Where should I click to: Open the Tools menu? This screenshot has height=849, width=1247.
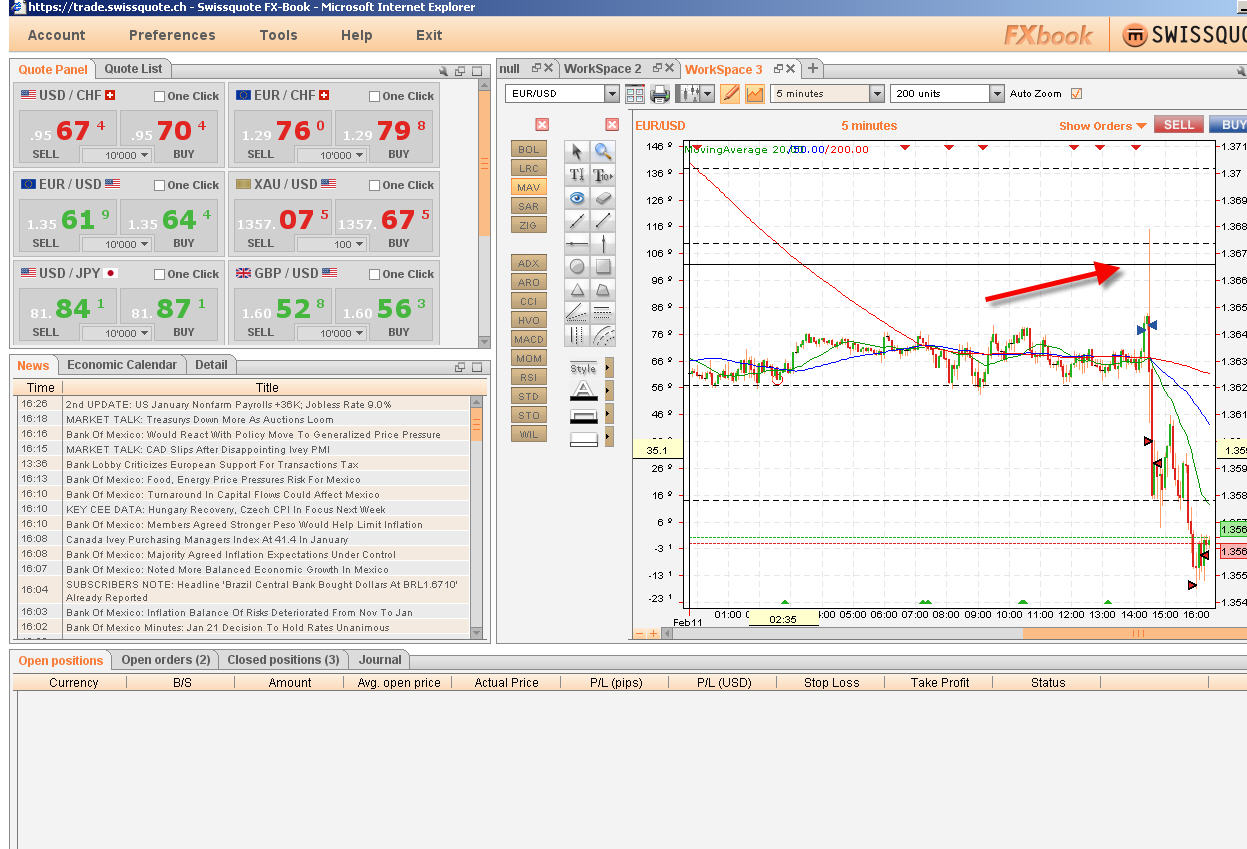click(x=278, y=35)
